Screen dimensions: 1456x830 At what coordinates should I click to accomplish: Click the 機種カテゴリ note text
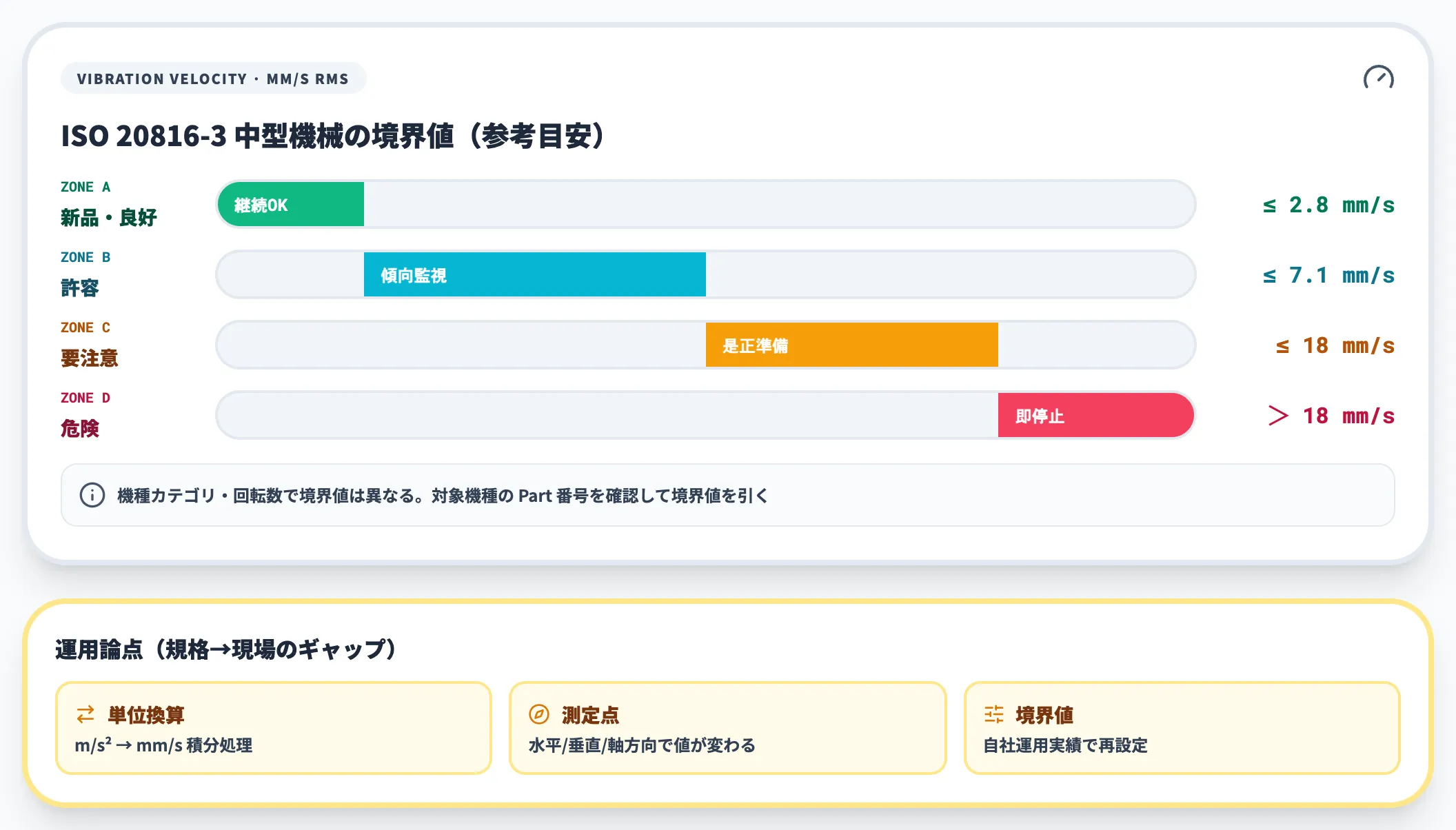tap(443, 496)
